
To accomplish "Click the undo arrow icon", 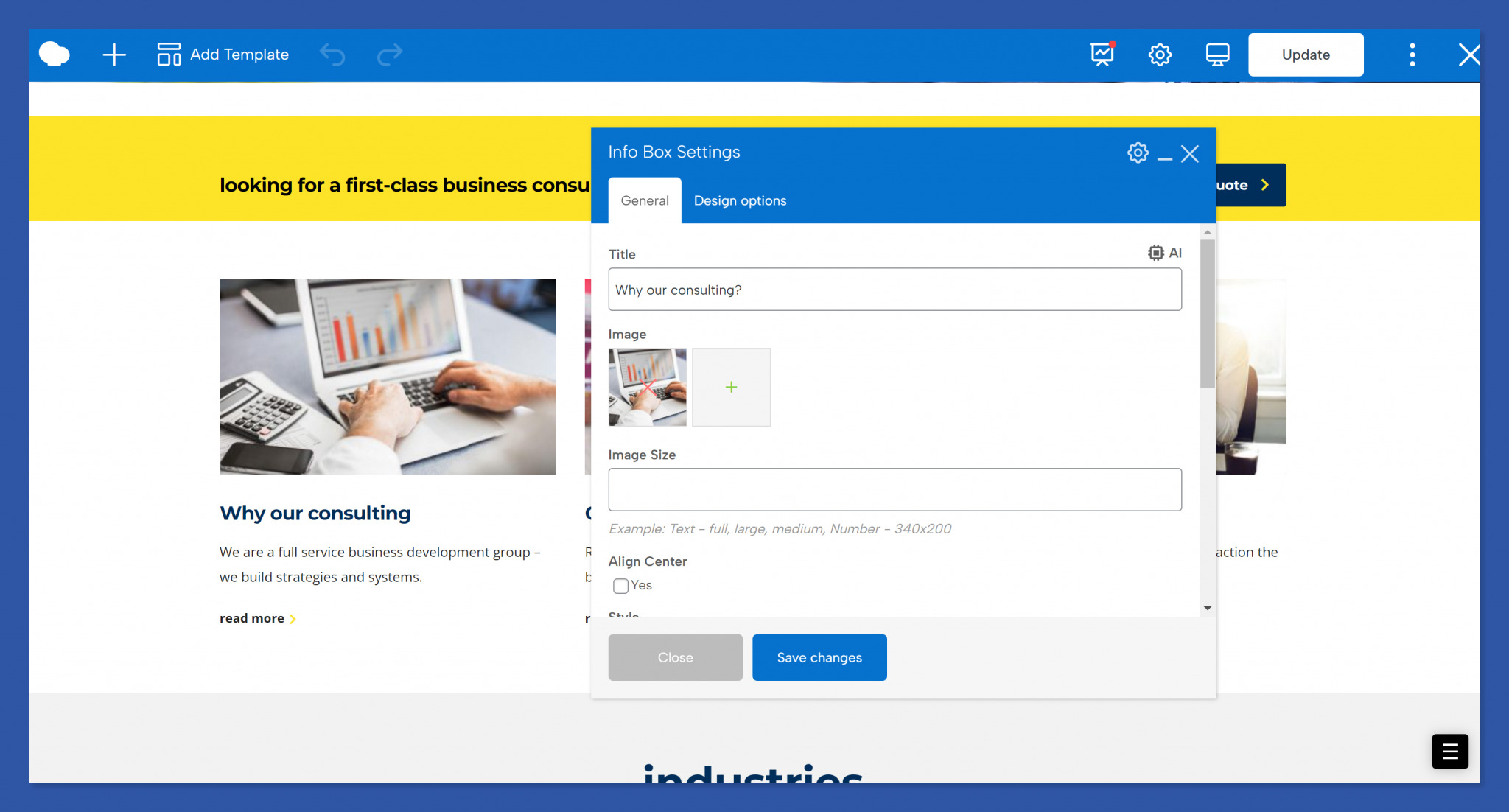I will coord(332,55).
